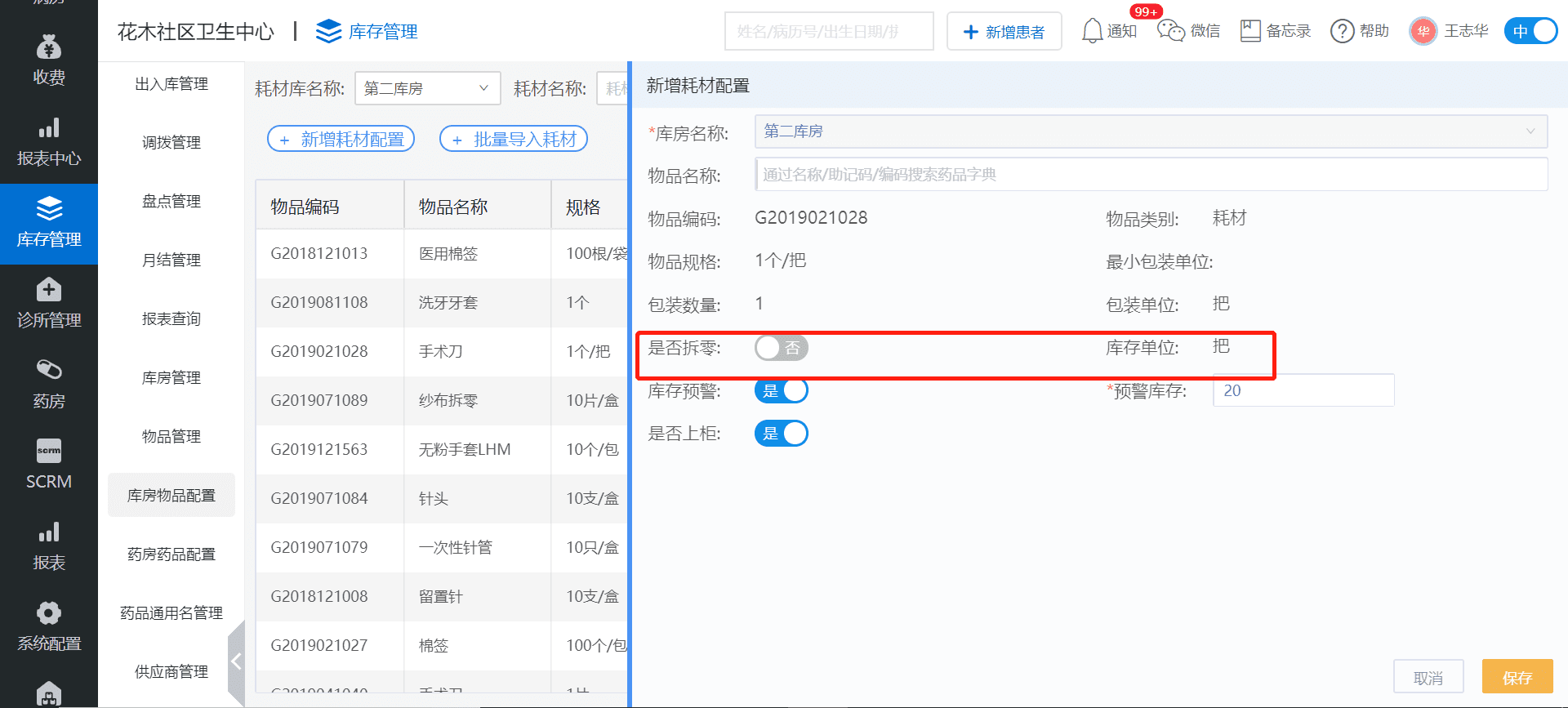Enable the 是否拆零 toggle

pyautogui.click(x=781, y=348)
